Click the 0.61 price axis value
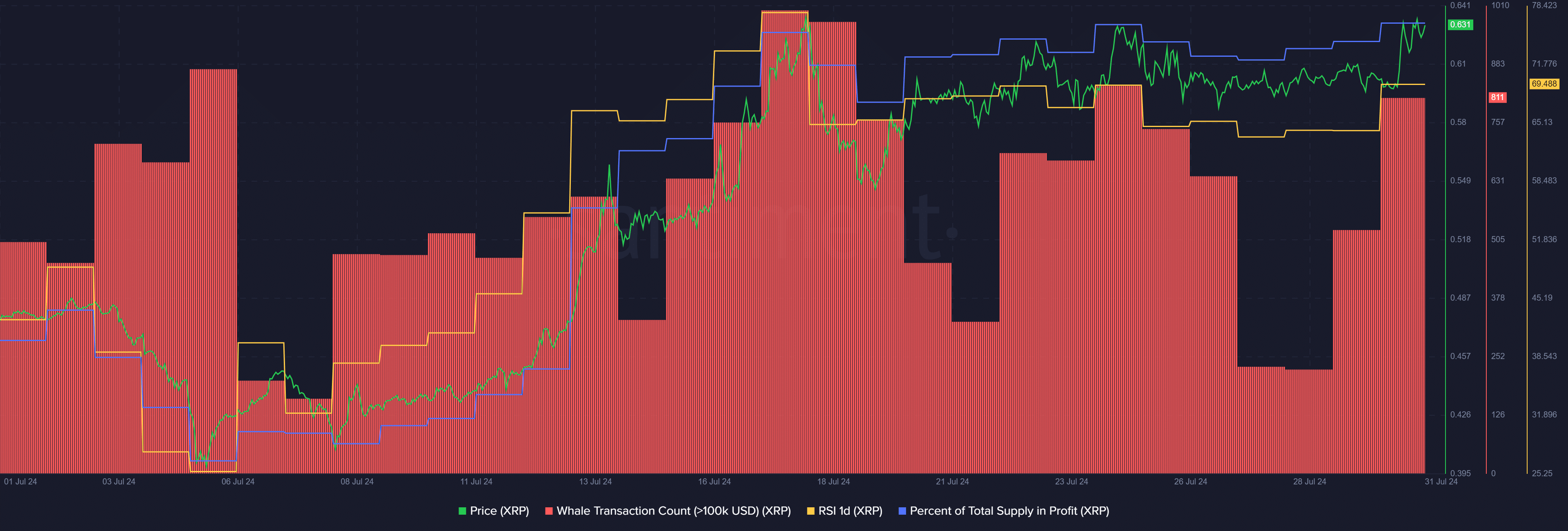 click(x=1458, y=64)
